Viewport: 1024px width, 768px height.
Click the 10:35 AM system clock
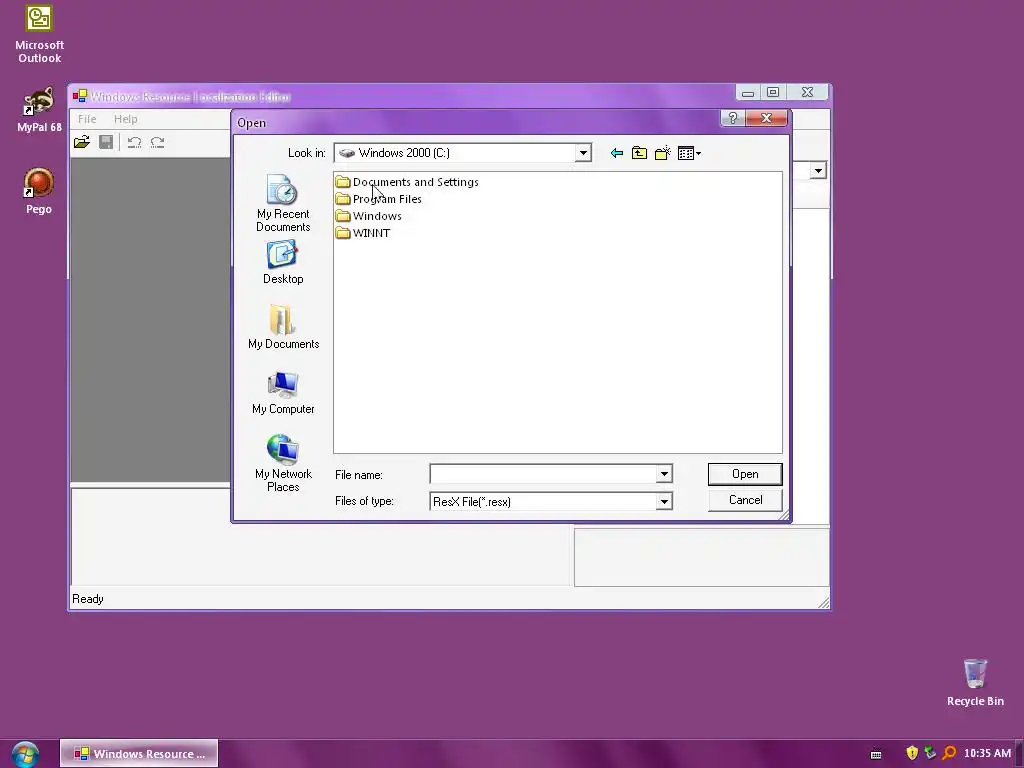987,754
